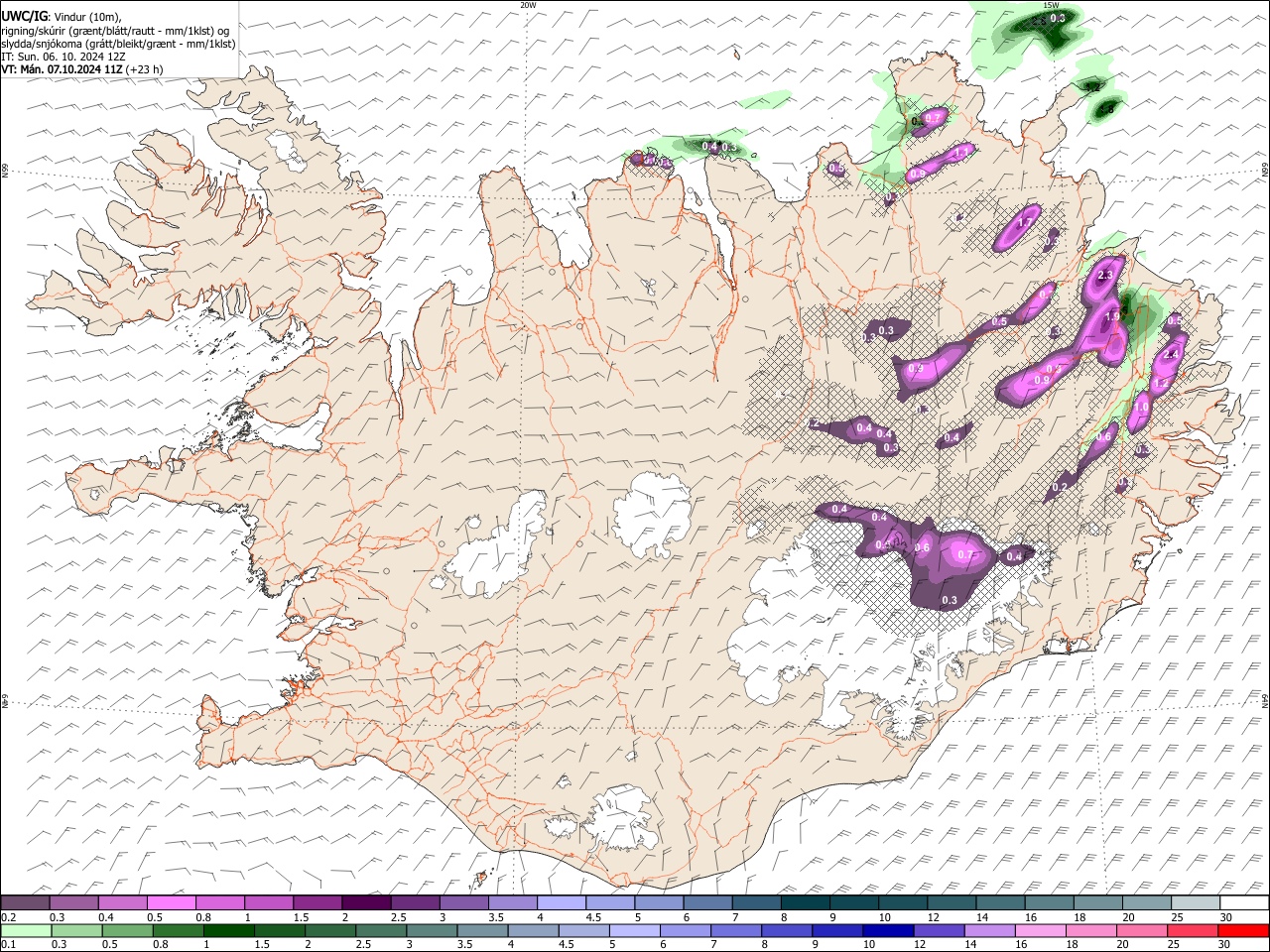Click the dark purple 2 swatch, top legend row
This screenshot has width=1270, height=952.
pyautogui.click(x=367, y=902)
